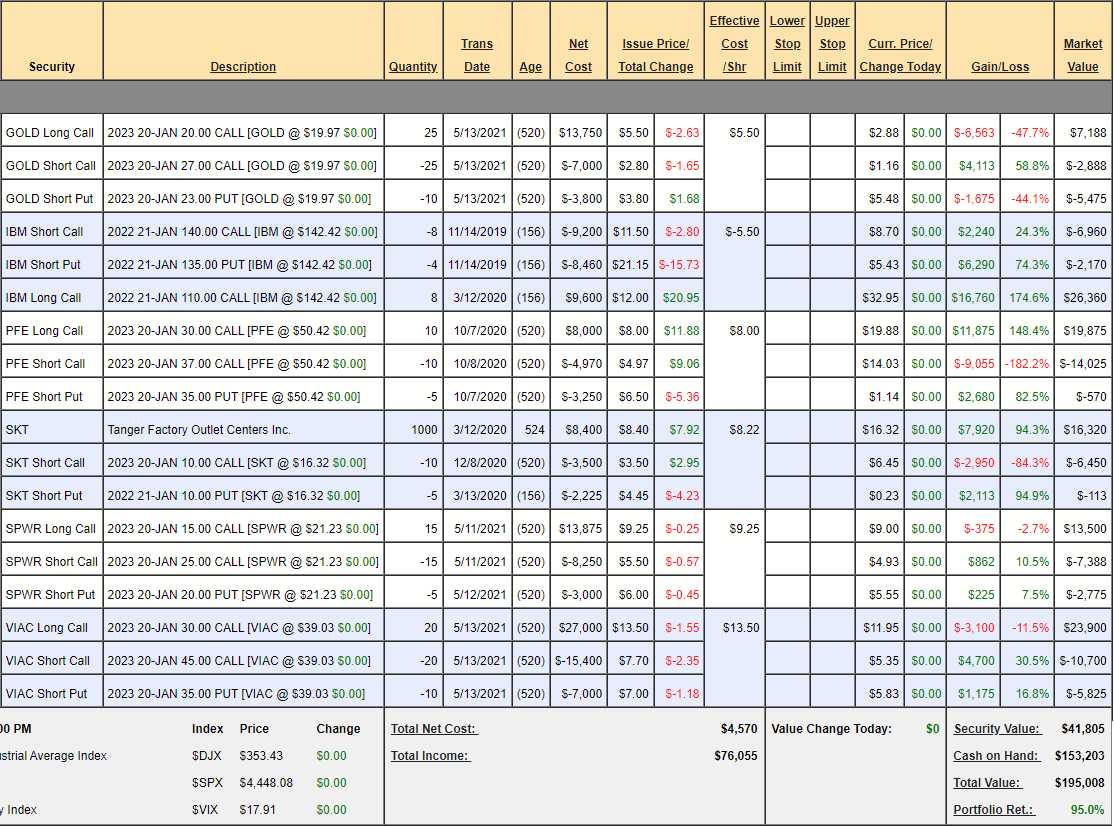
Task: Click the Gain/Loss column header
Action: [999, 67]
